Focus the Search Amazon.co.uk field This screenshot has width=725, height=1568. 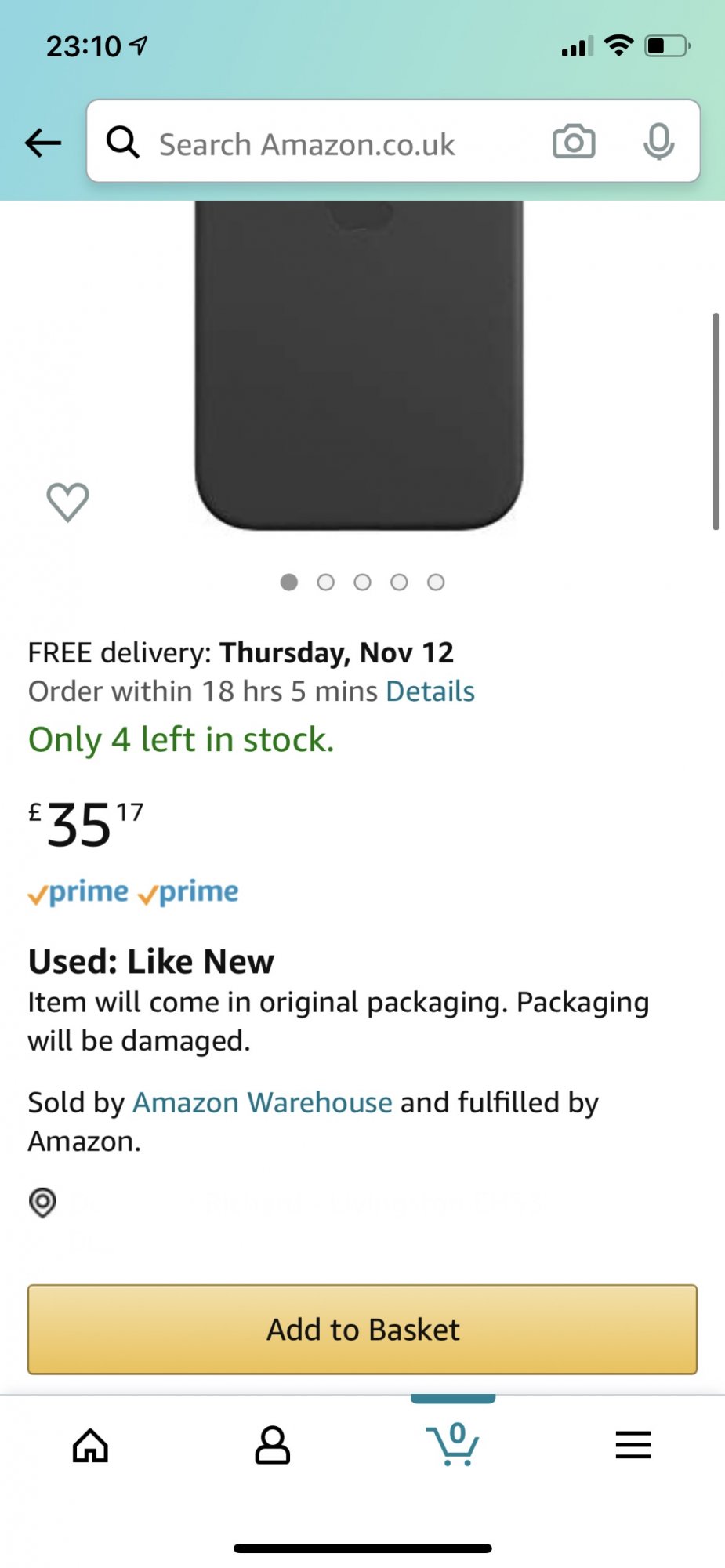(337, 144)
